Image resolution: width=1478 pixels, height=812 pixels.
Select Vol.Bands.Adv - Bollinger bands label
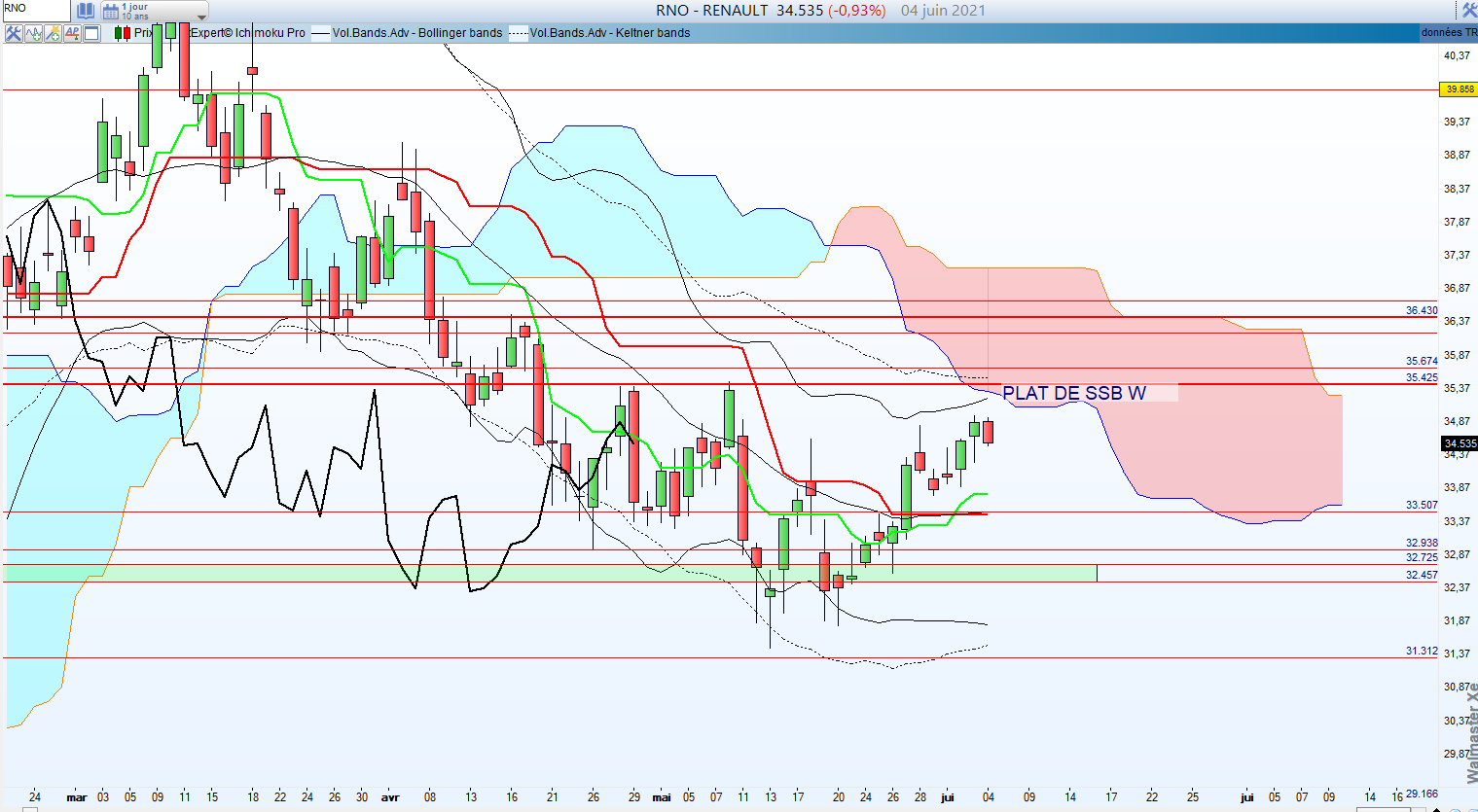[417, 33]
